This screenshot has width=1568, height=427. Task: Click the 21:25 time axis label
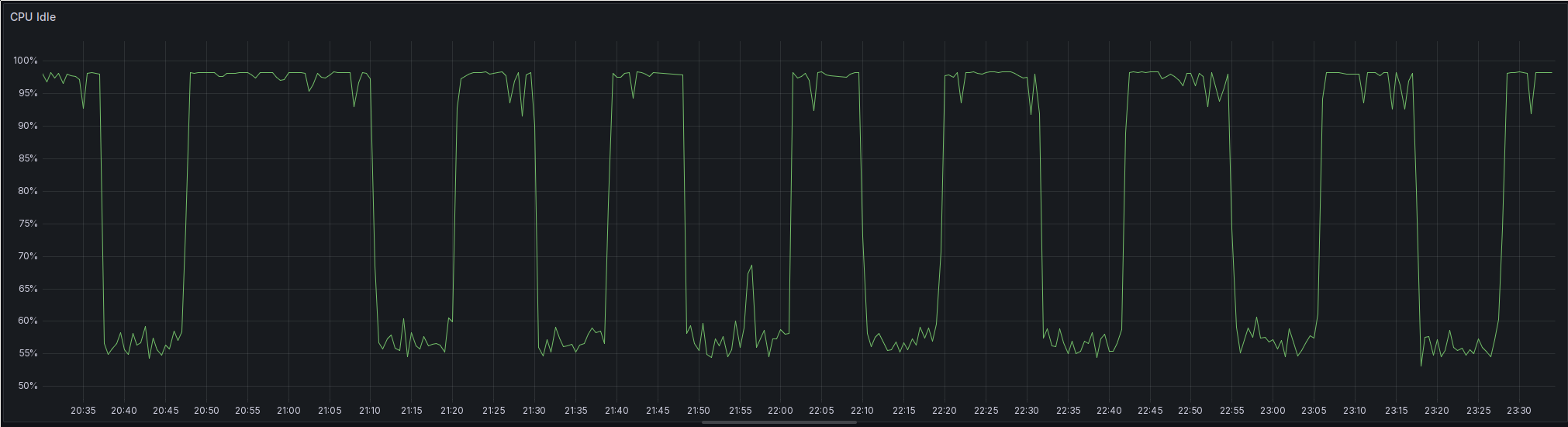493,411
